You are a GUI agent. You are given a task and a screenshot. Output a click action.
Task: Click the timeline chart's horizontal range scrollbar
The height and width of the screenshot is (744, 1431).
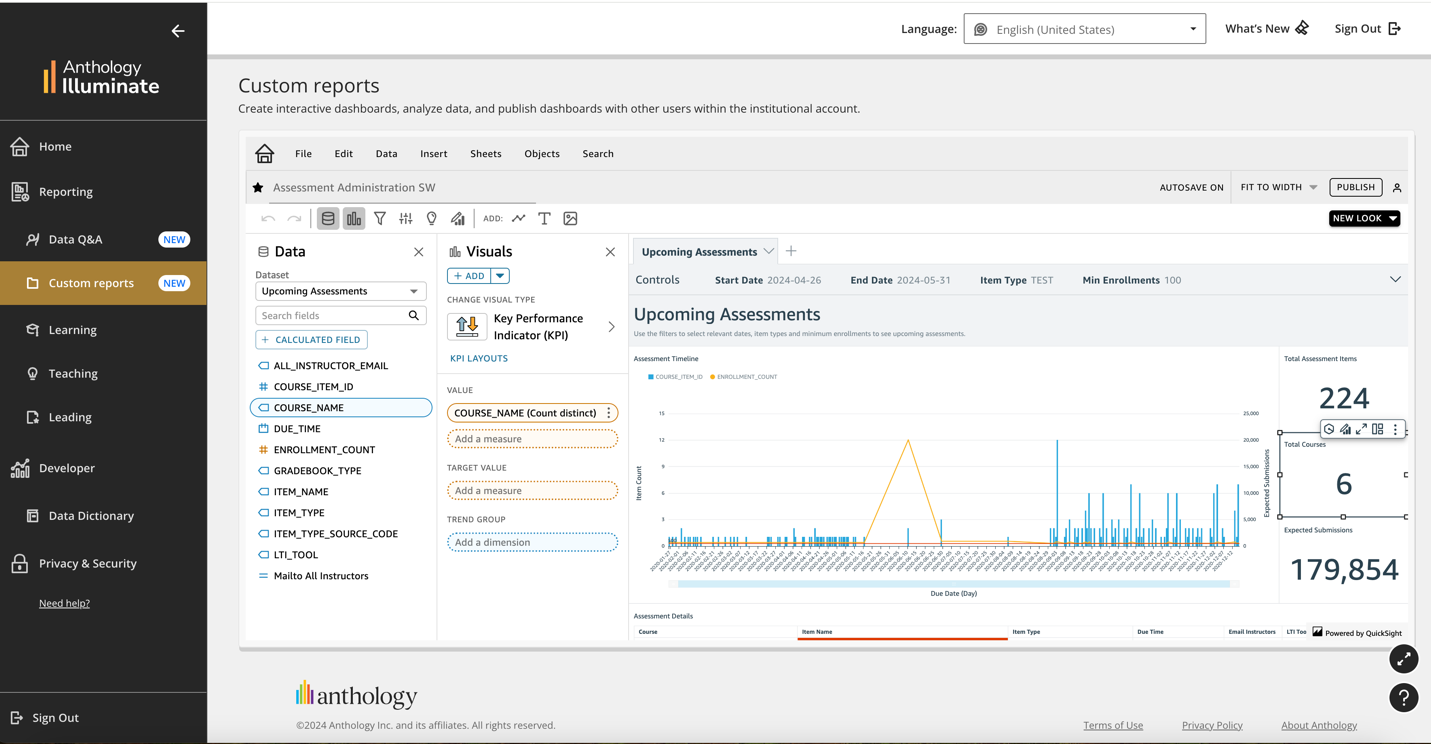point(954,583)
